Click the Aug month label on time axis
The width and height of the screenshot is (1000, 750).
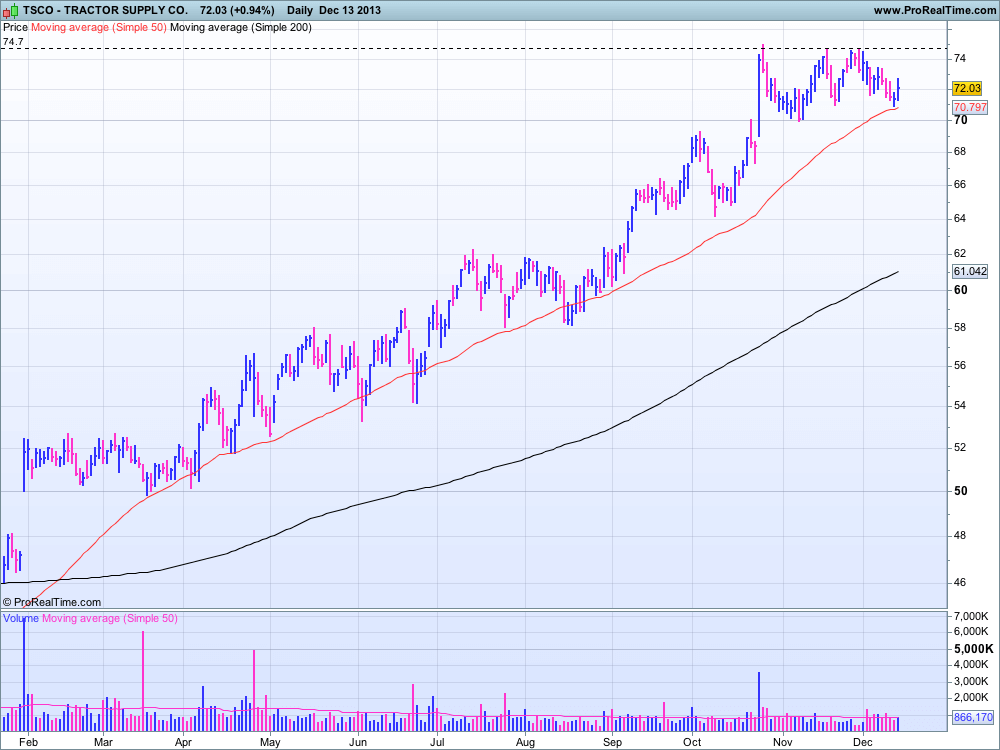(525, 742)
